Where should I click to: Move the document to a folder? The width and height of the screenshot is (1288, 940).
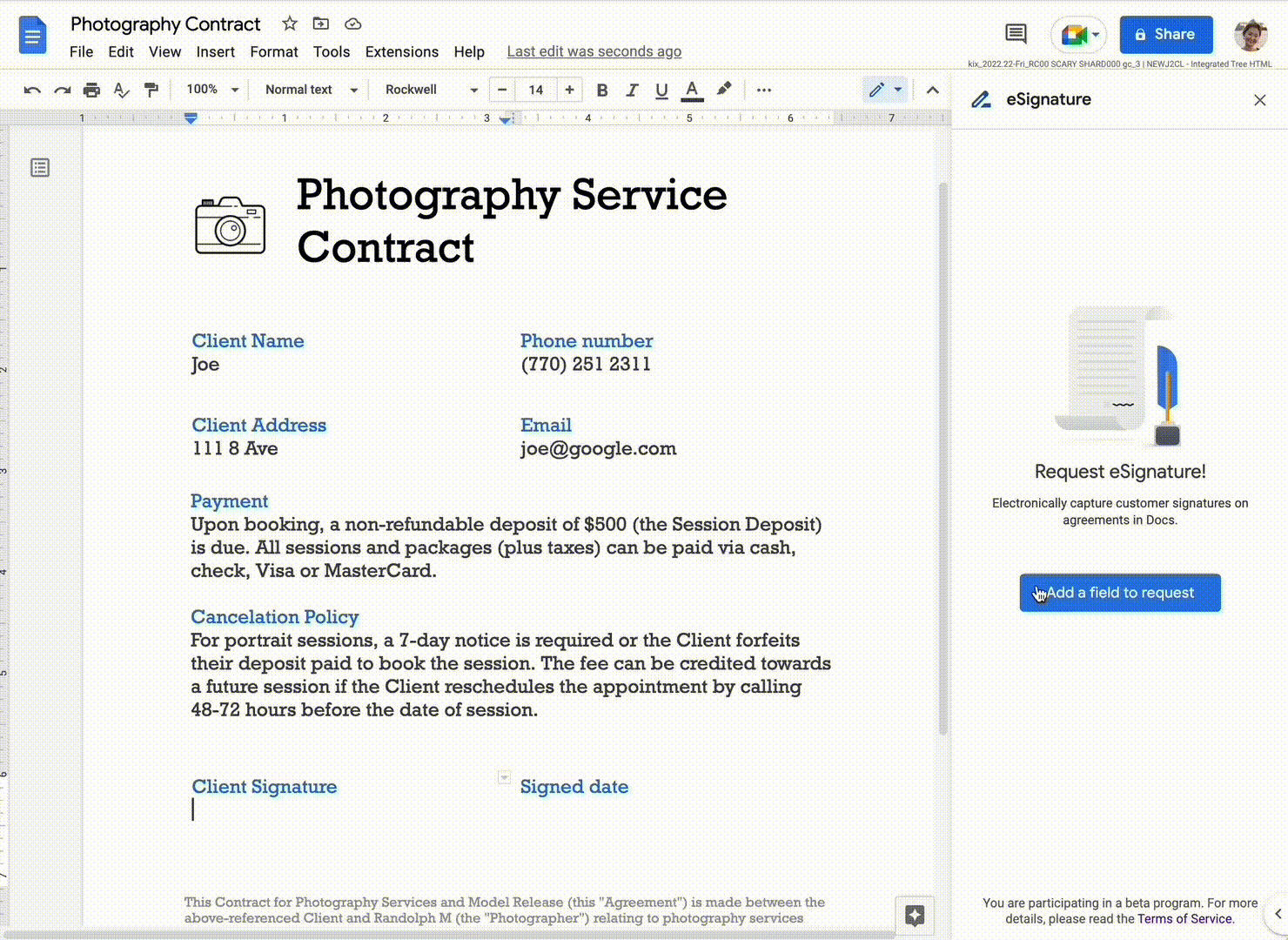321,23
